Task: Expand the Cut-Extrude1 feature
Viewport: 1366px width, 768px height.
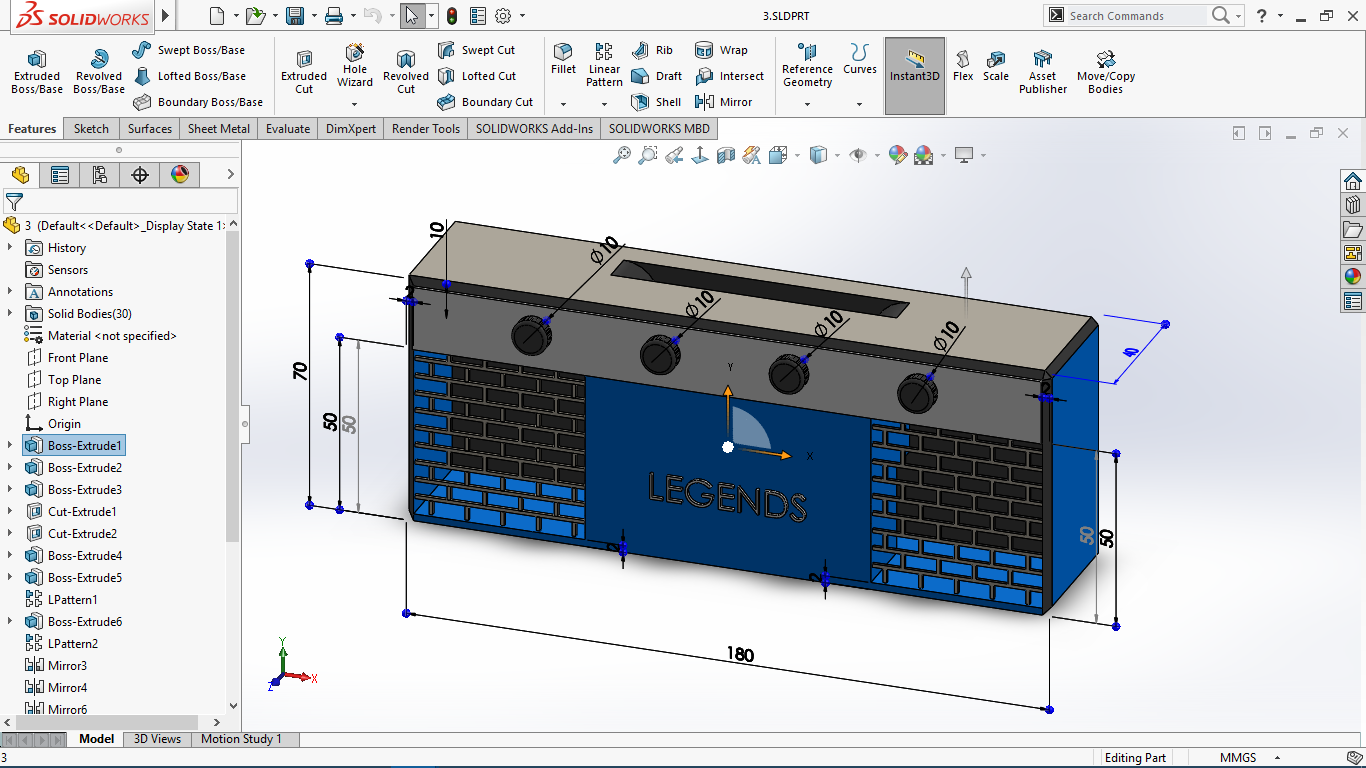Action: point(10,511)
